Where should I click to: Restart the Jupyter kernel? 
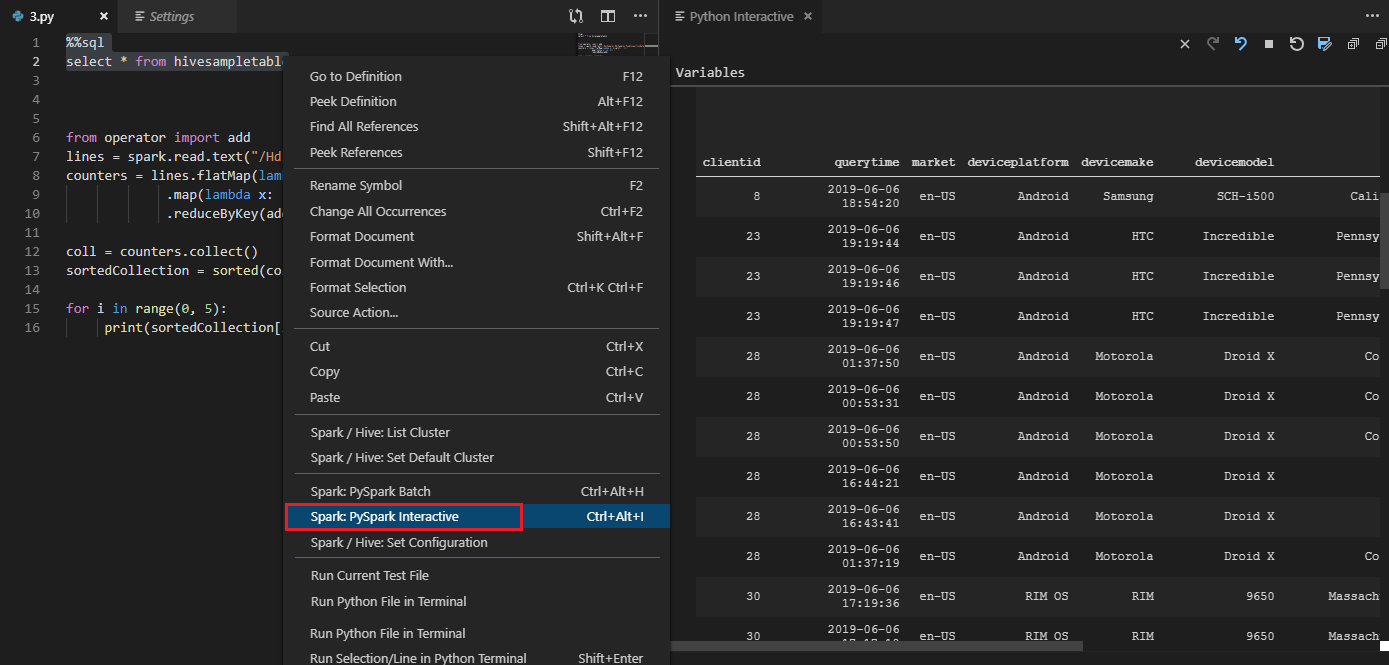(1296, 44)
